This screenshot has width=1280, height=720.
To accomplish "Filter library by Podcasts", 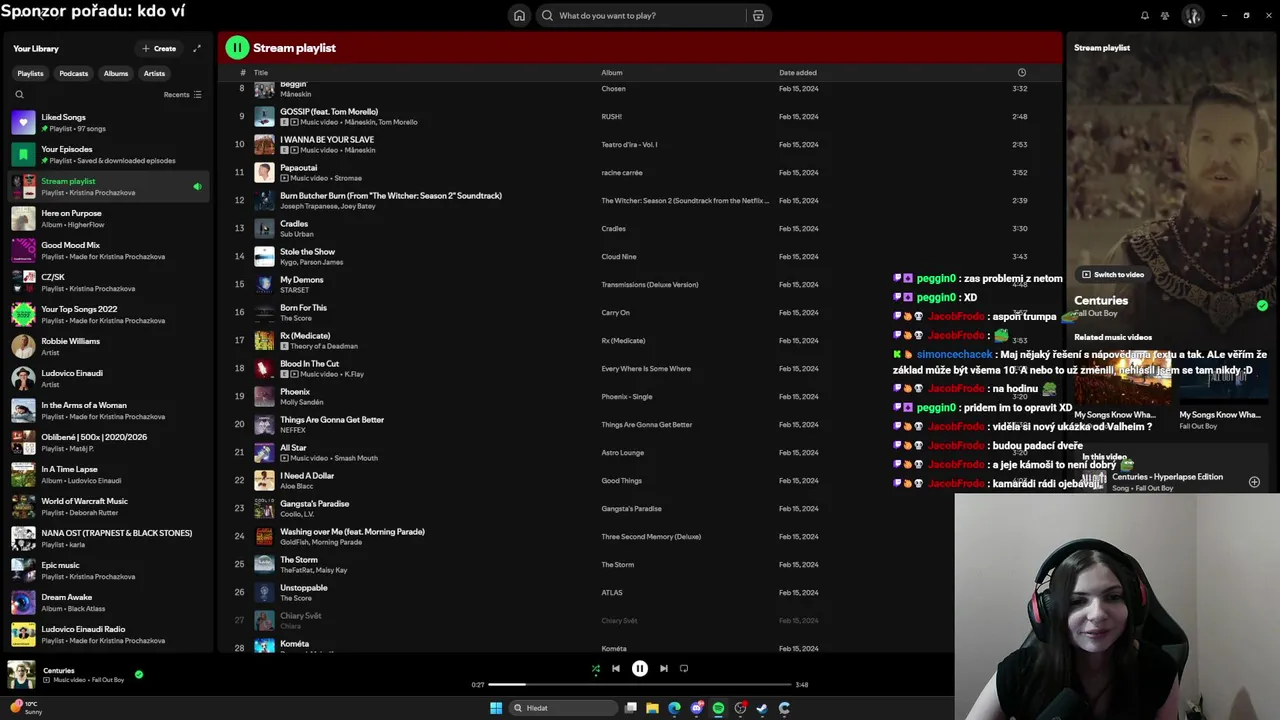I will [73, 73].
